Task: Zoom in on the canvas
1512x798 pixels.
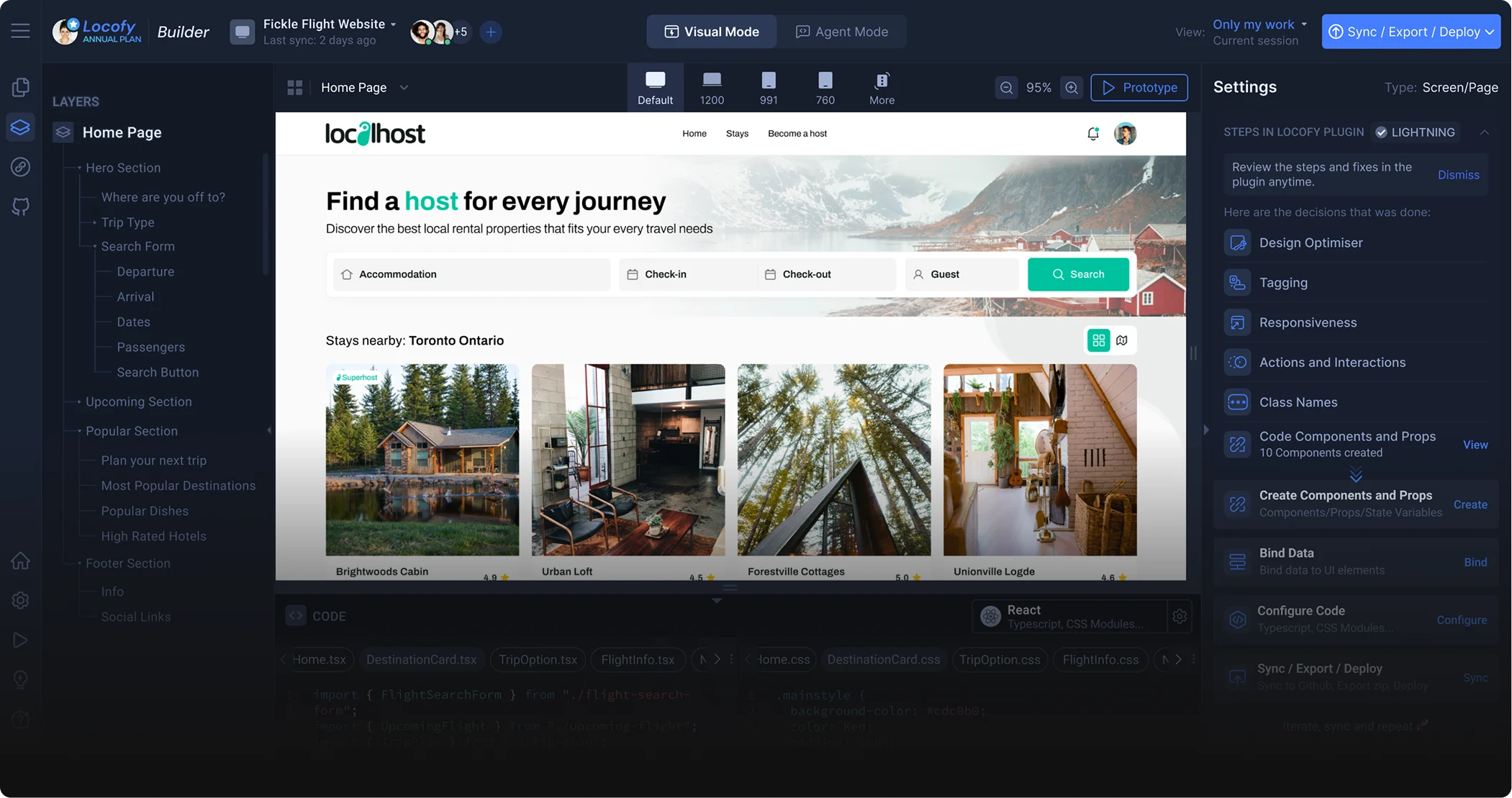Action: coord(1072,88)
